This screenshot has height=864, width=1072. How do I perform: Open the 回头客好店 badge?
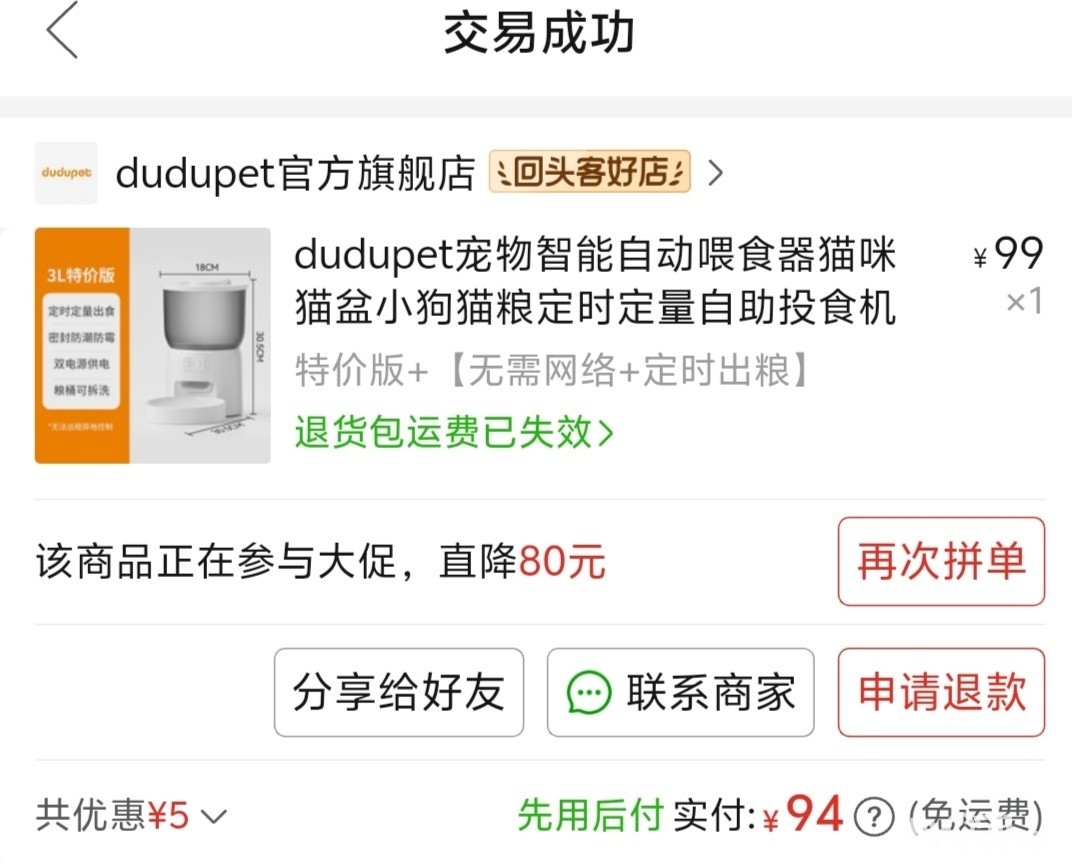(x=589, y=172)
